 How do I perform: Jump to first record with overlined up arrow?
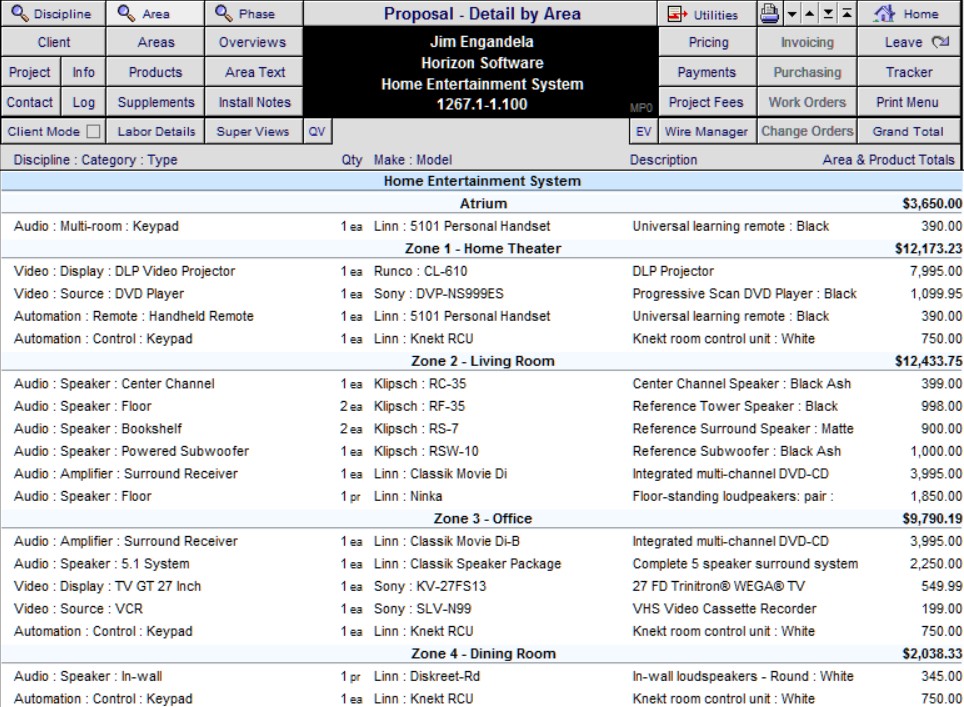click(x=847, y=14)
